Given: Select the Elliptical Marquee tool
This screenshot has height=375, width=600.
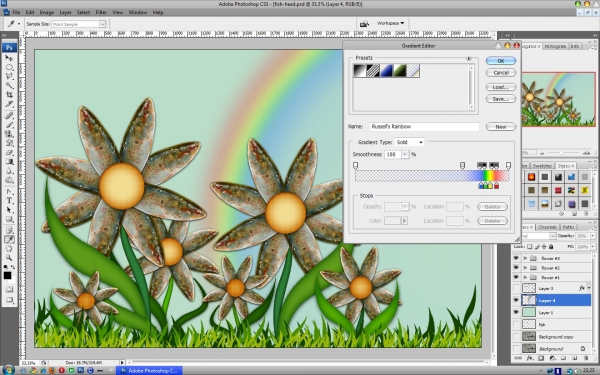Looking at the screenshot, I should pyautogui.click(x=9, y=67).
